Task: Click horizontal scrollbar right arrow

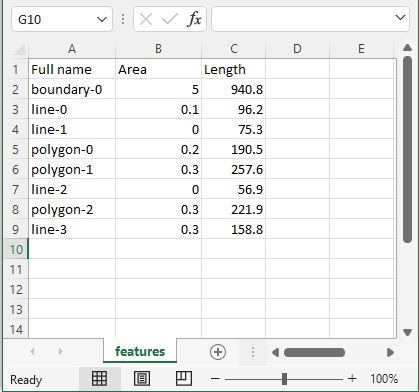Action: [390, 352]
